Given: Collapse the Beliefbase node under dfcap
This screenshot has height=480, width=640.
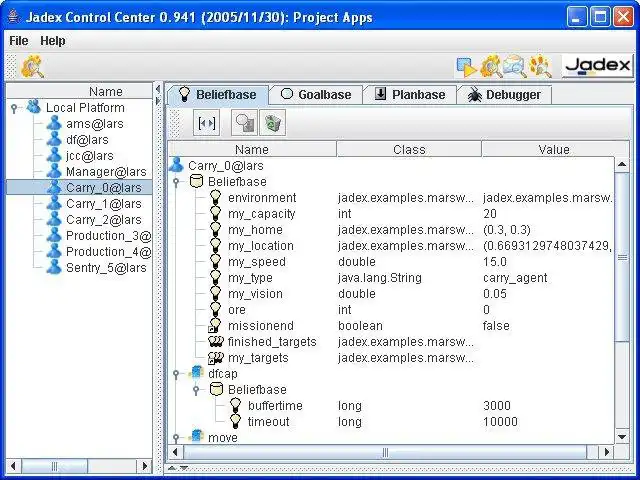Looking at the screenshot, I should pyautogui.click(x=196, y=390).
